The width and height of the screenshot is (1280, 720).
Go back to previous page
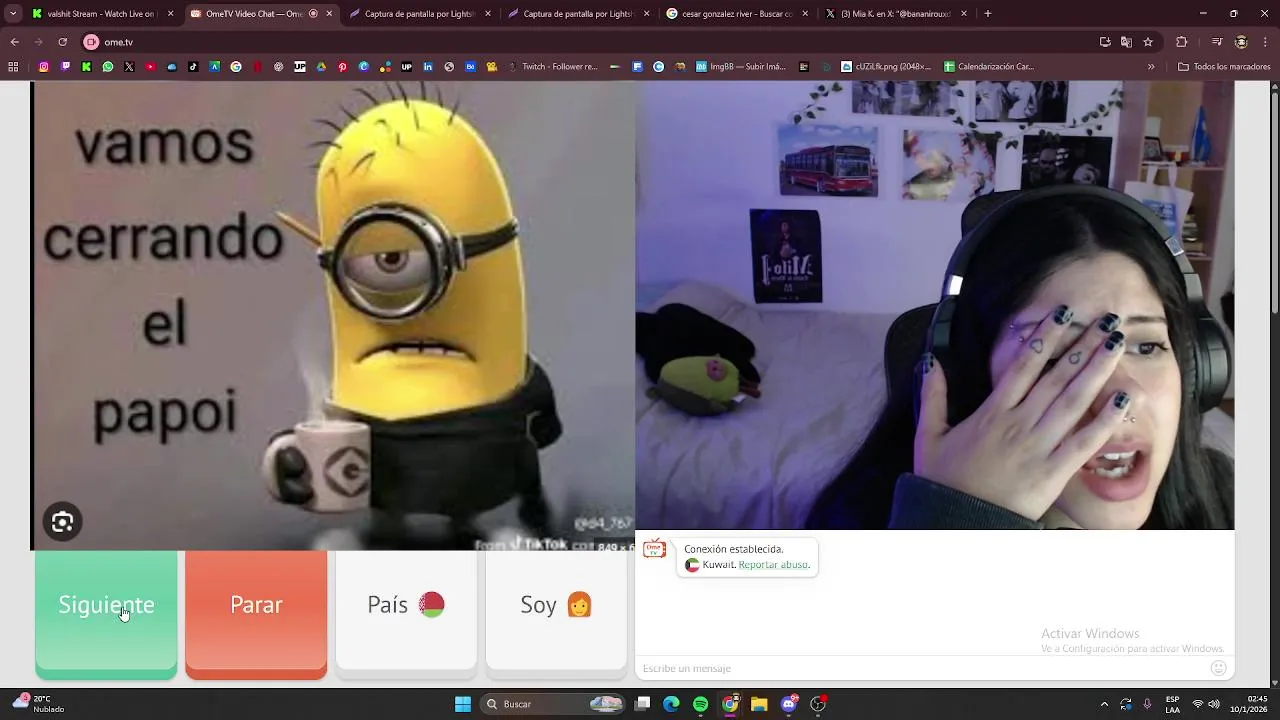[x=14, y=42]
